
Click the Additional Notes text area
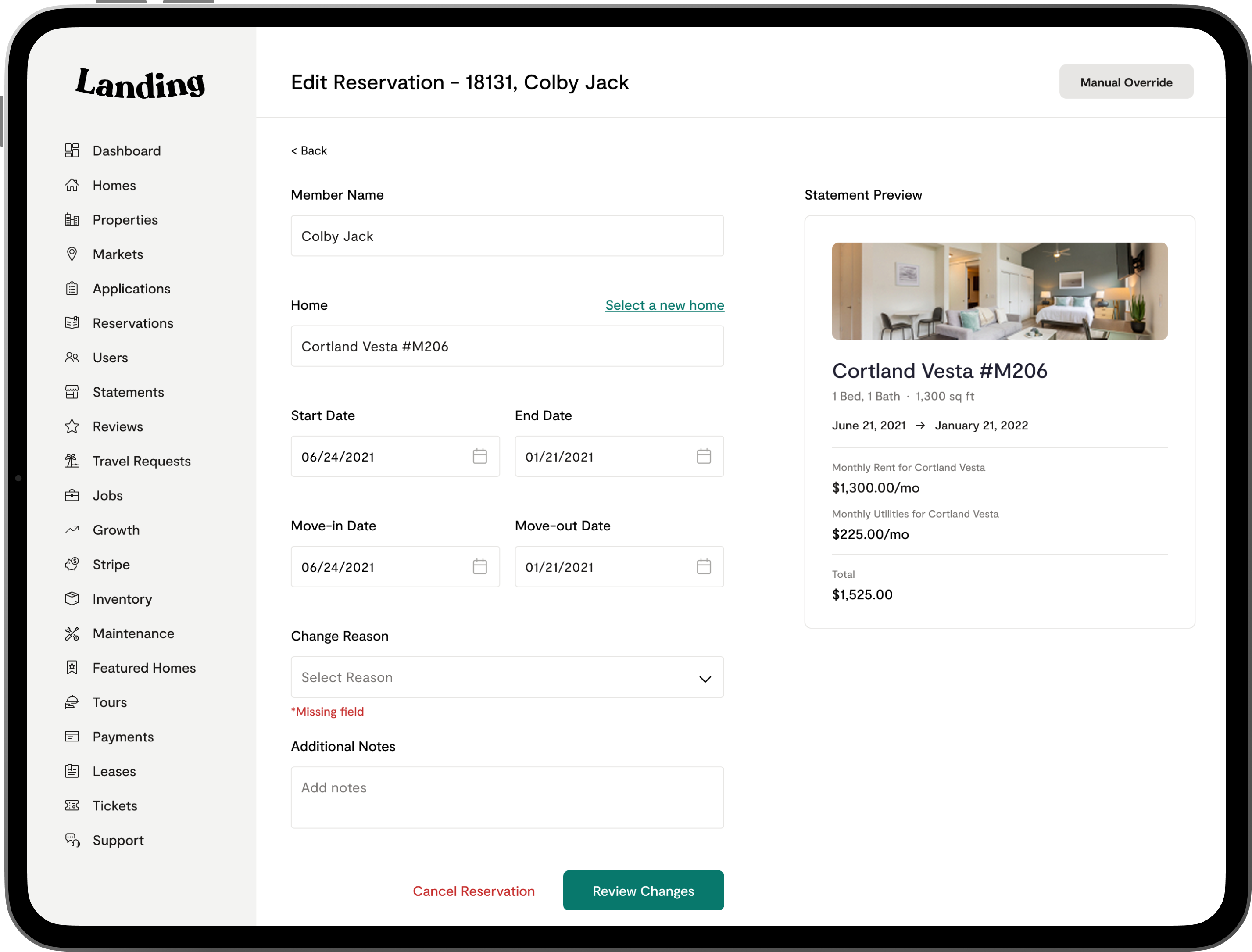[x=507, y=797]
